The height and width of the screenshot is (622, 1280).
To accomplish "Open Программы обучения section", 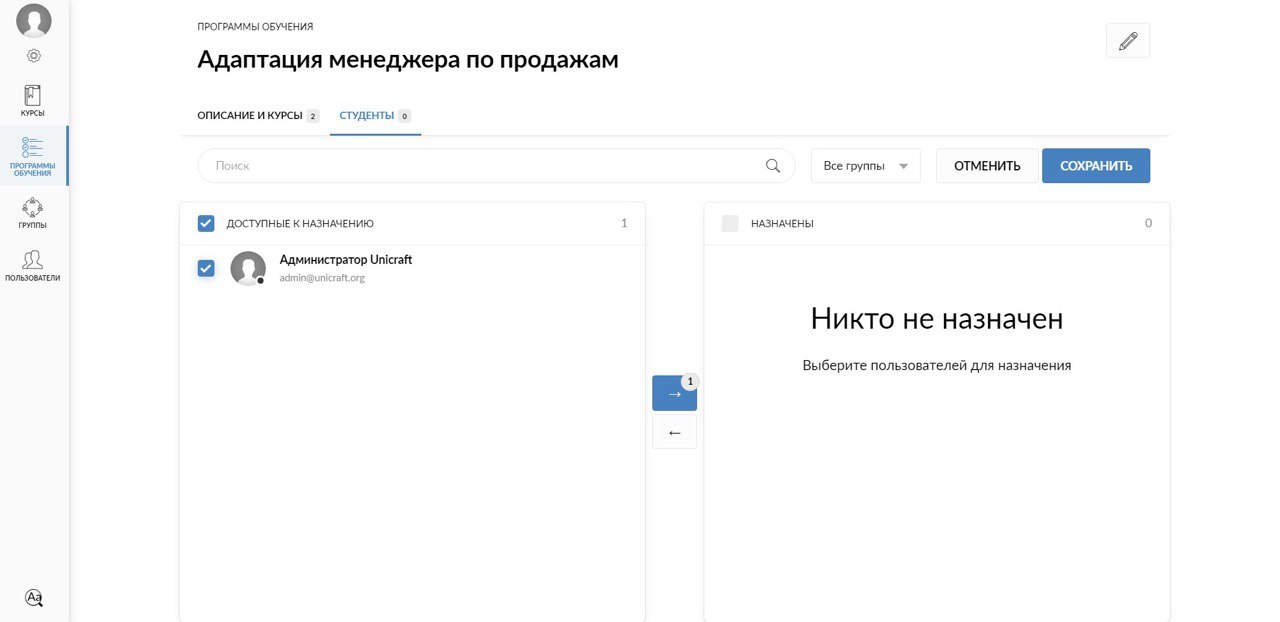I will (33, 156).
